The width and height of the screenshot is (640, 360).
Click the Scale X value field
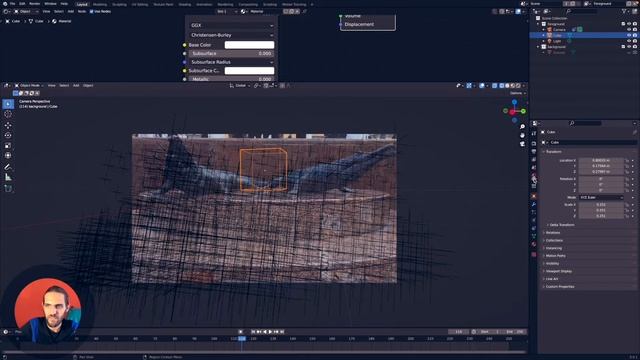[x=601, y=204]
